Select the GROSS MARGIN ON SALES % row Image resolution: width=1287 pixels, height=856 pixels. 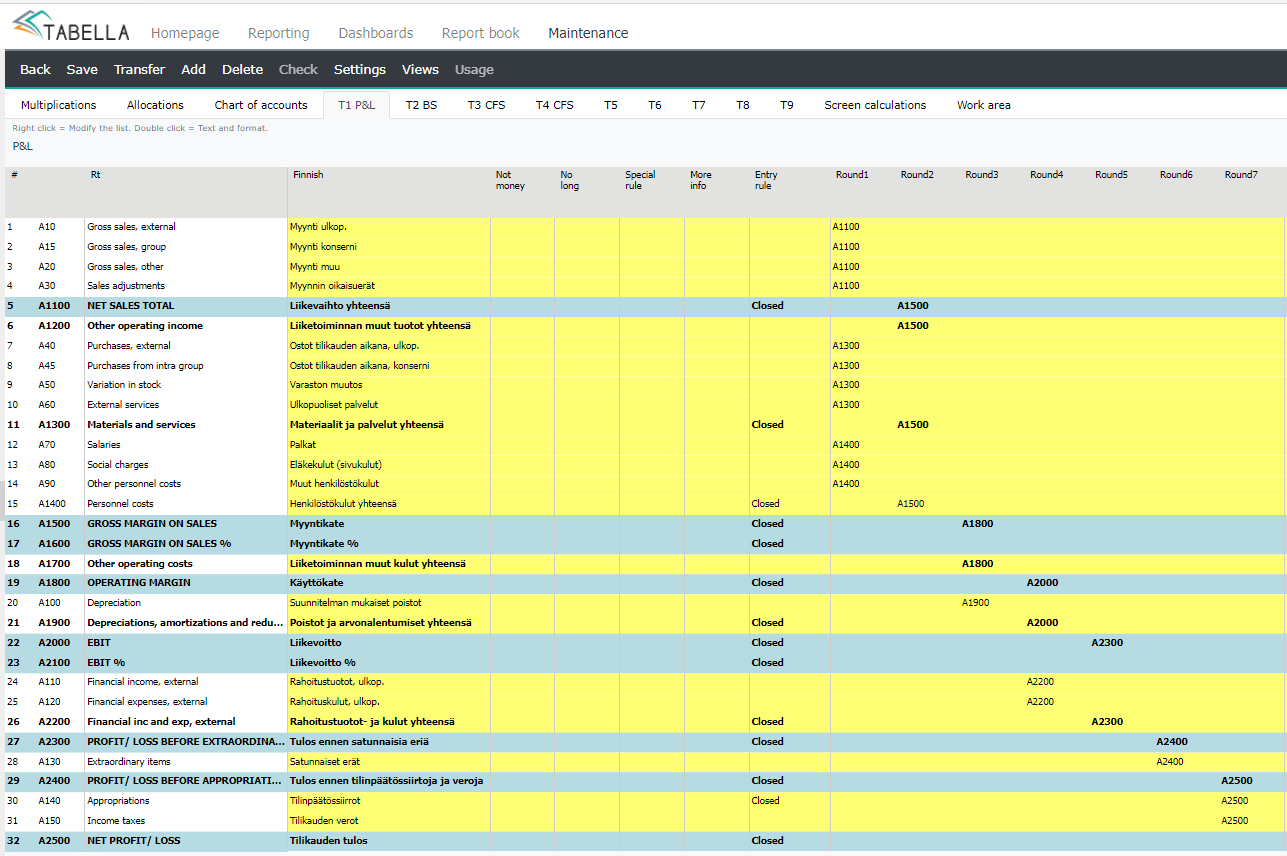click(644, 544)
